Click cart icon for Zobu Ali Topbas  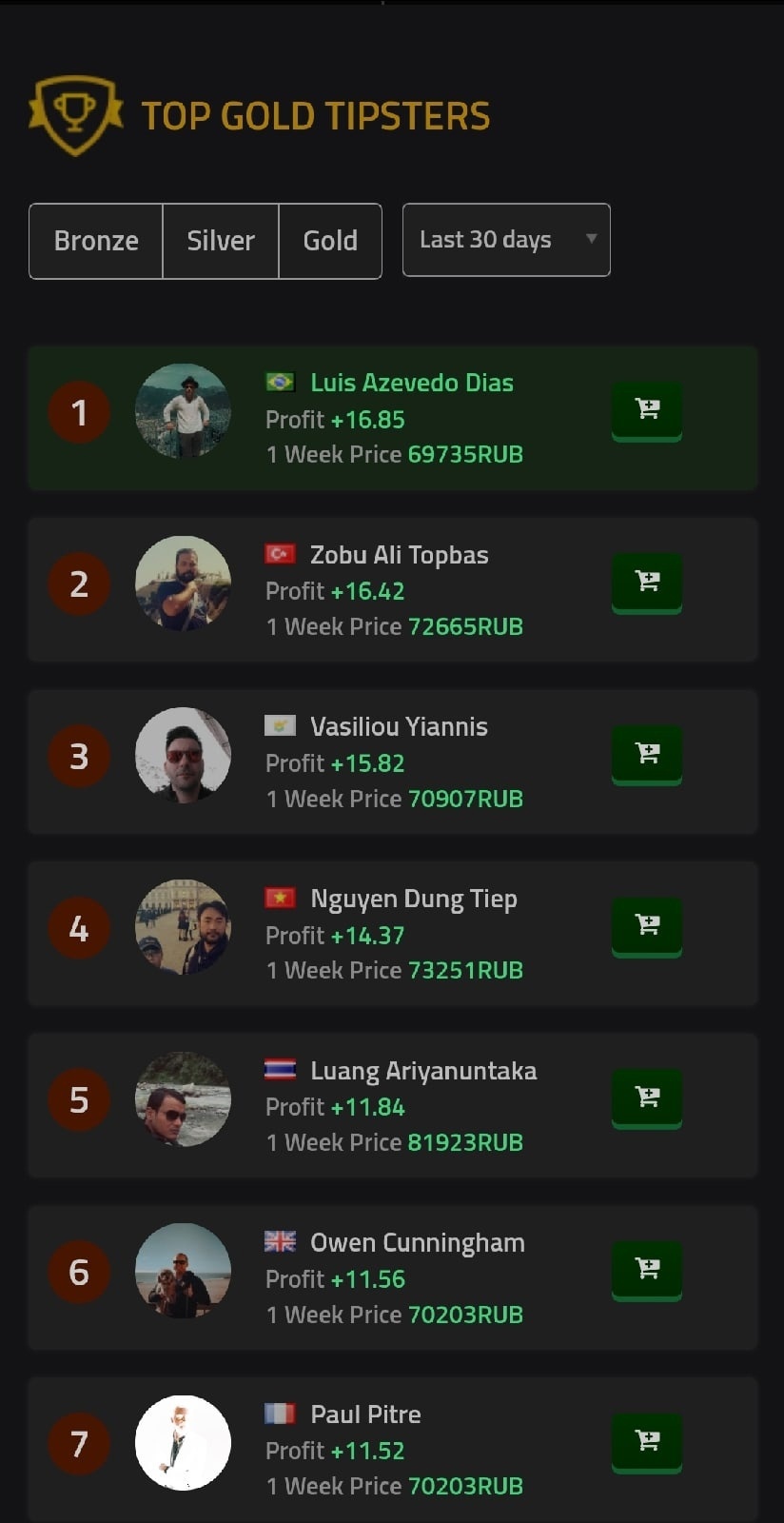647,582
